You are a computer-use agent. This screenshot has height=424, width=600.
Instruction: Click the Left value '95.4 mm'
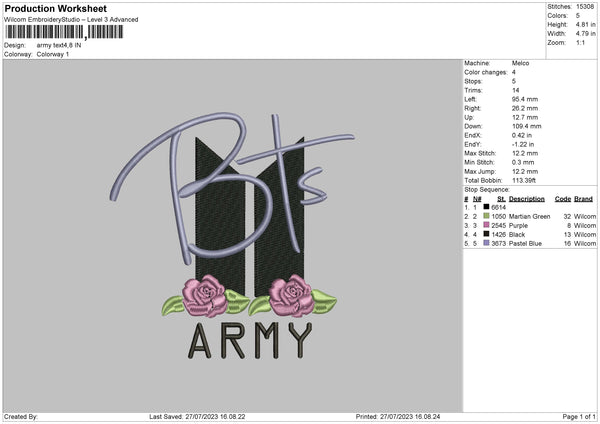click(525, 99)
